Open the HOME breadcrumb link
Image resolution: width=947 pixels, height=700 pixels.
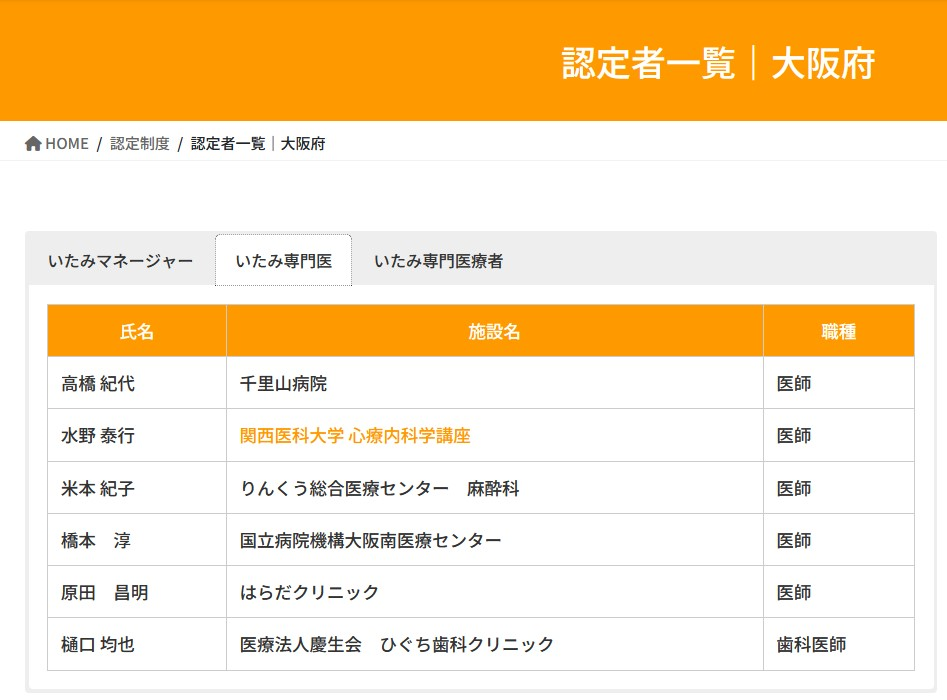(66, 144)
